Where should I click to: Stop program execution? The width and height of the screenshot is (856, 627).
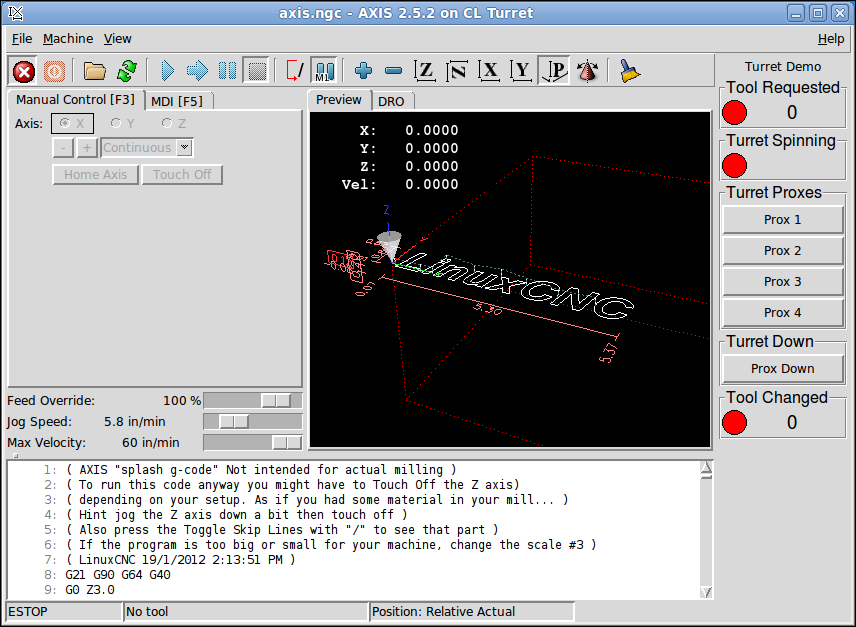257,71
